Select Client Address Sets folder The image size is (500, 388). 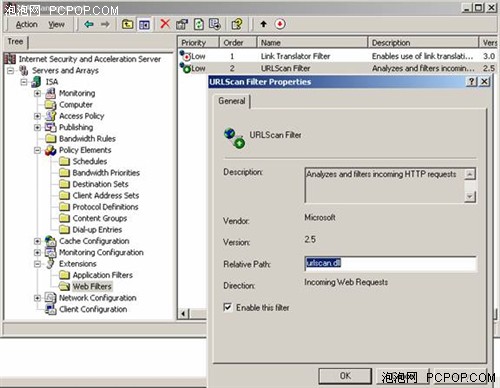click(x=106, y=195)
